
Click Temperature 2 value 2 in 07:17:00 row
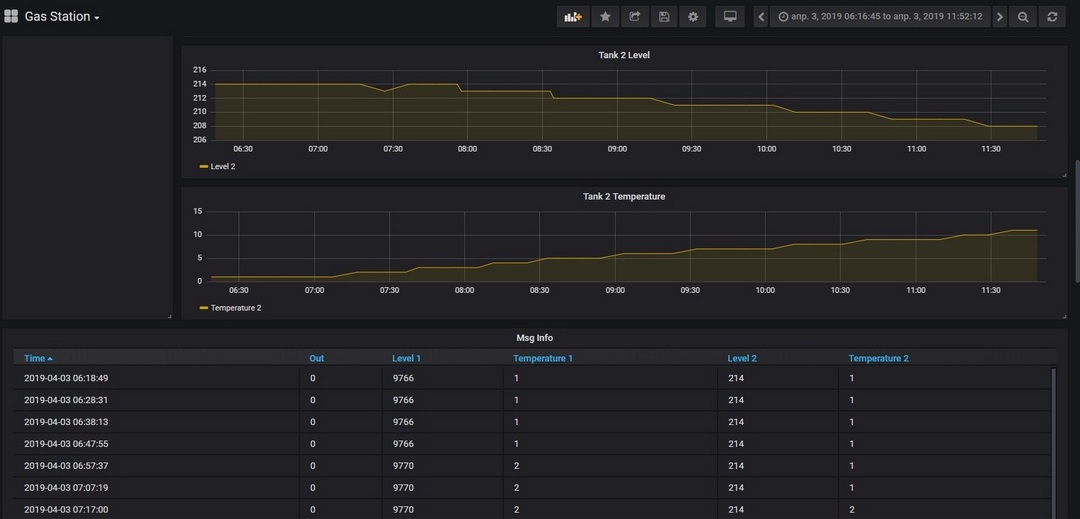click(851, 510)
